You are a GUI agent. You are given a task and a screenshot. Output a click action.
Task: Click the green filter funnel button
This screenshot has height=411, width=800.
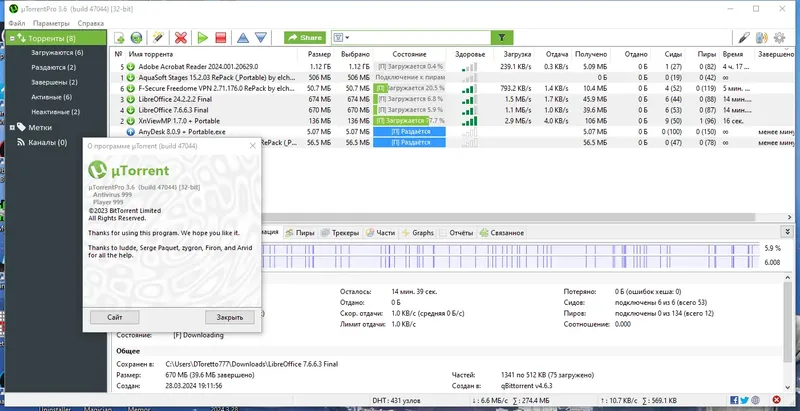click(502, 38)
